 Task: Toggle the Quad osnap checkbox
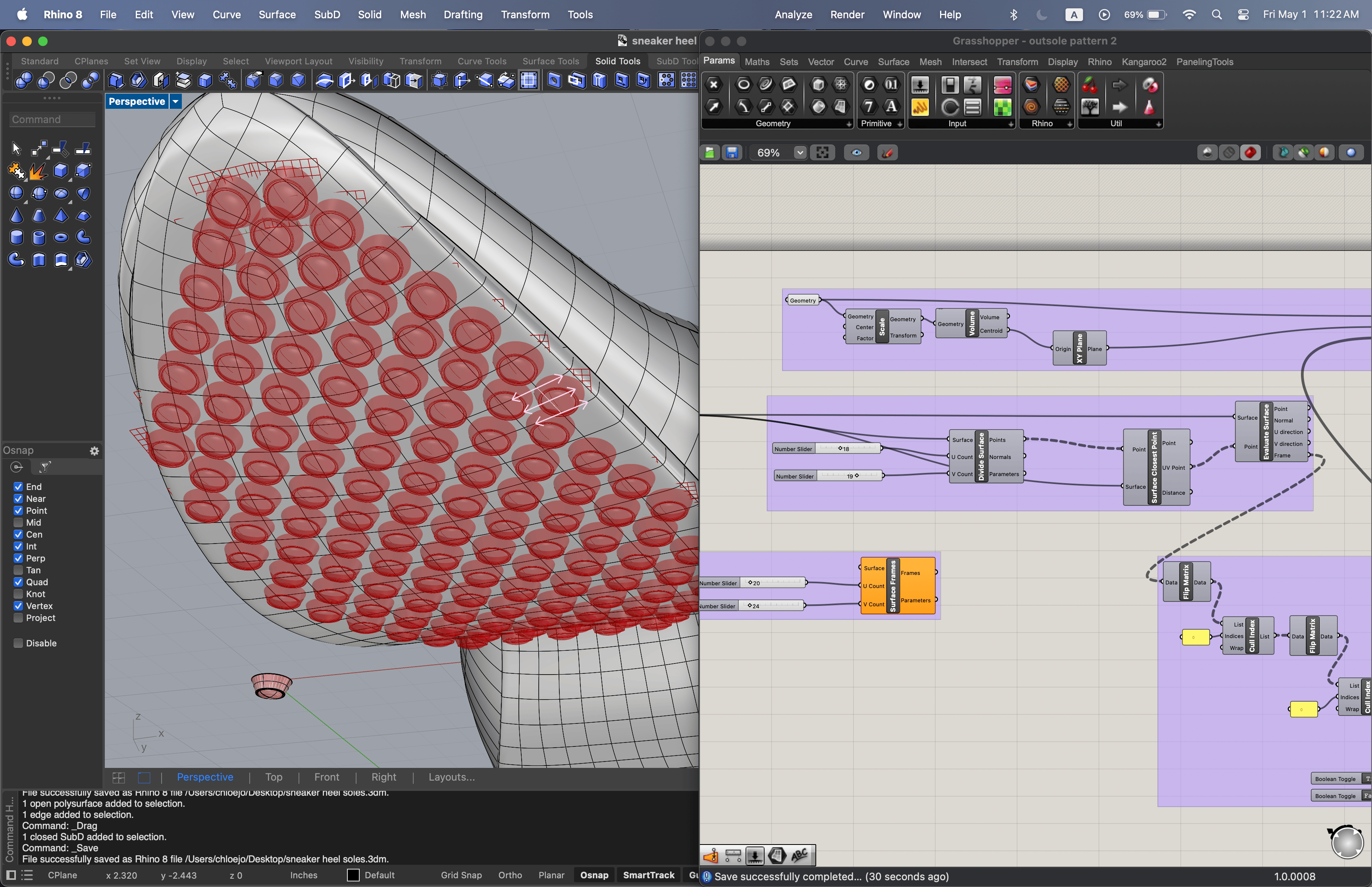18,582
